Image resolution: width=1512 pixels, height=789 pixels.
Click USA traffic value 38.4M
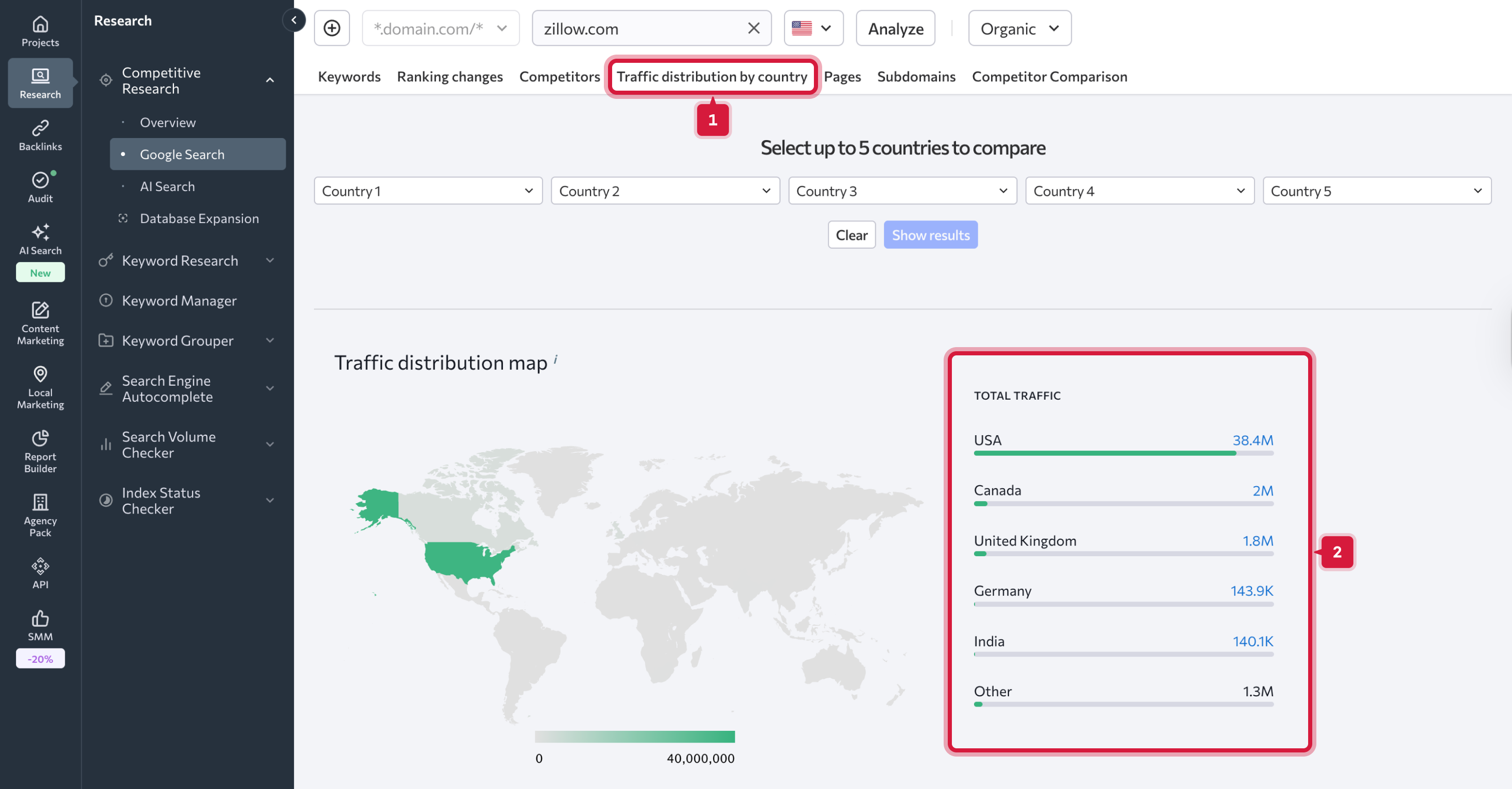click(1252, 440)
